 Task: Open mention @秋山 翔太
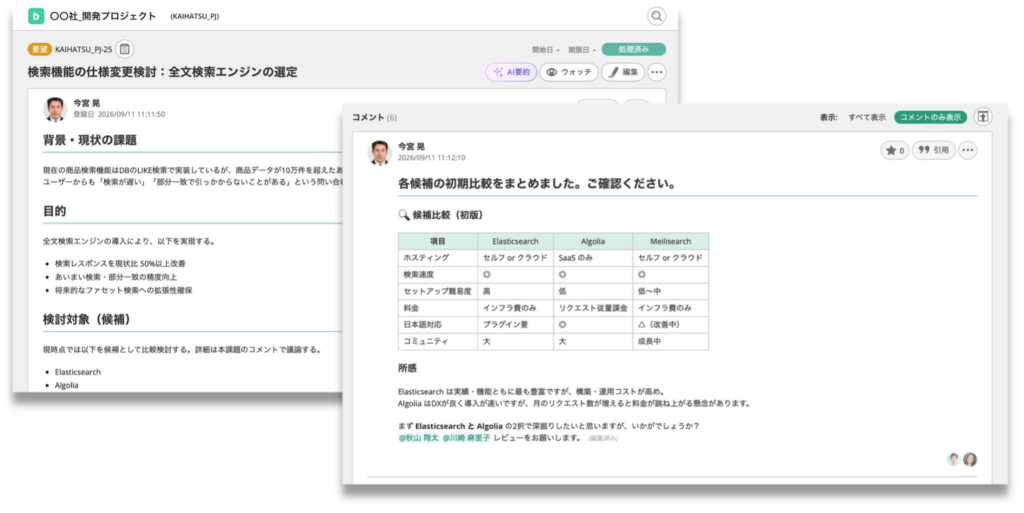[419, 438]
